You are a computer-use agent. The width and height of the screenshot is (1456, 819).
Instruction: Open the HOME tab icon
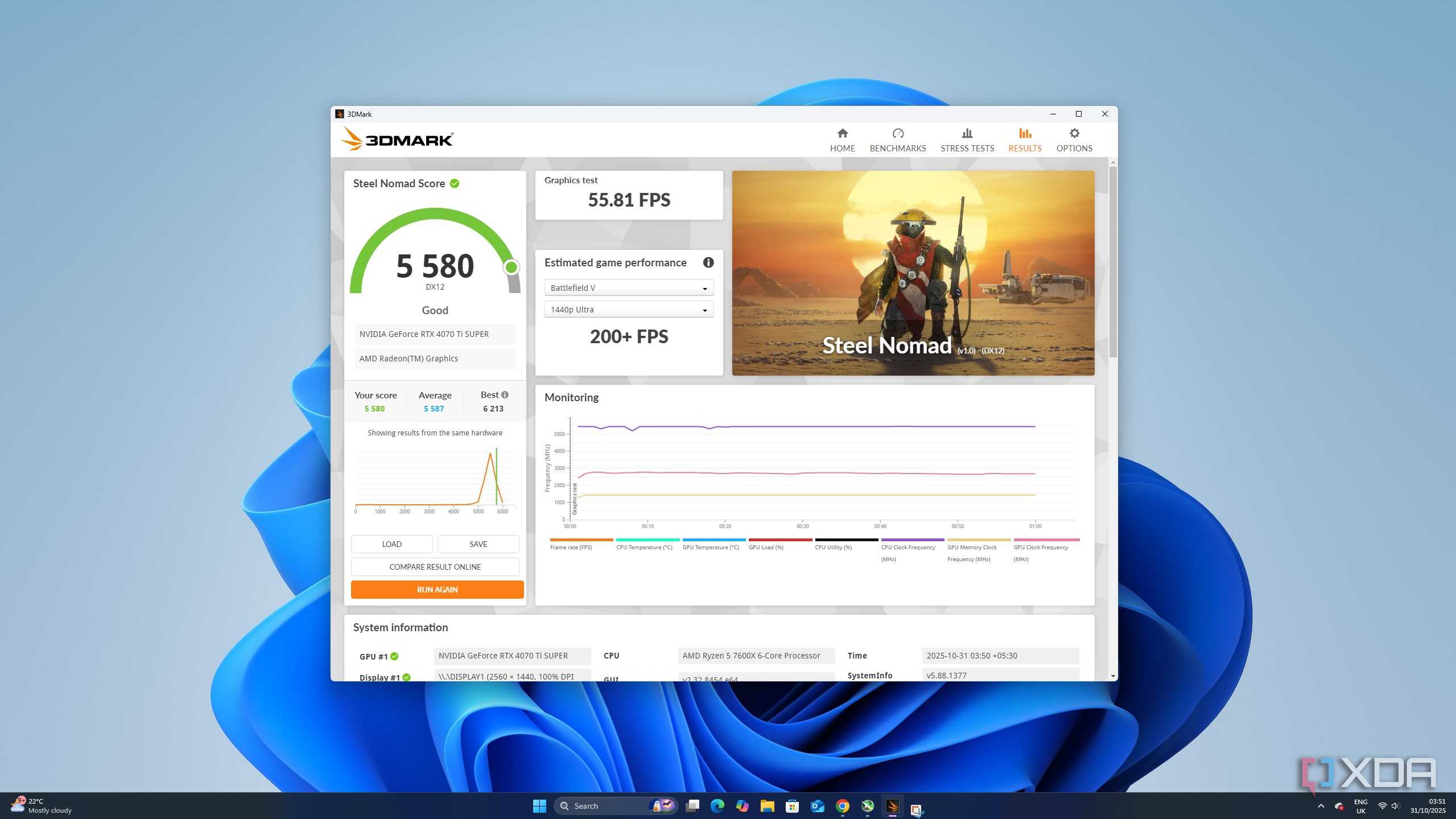(x=842, y=134)
